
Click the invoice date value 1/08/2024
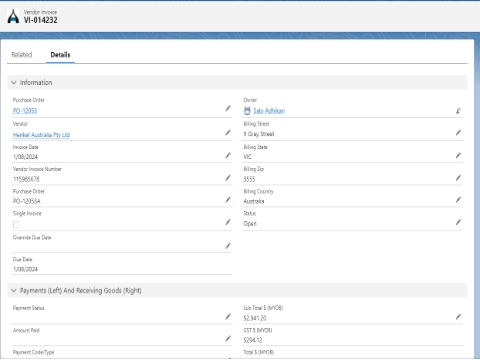pyautogui.click(x=25, y=157)
